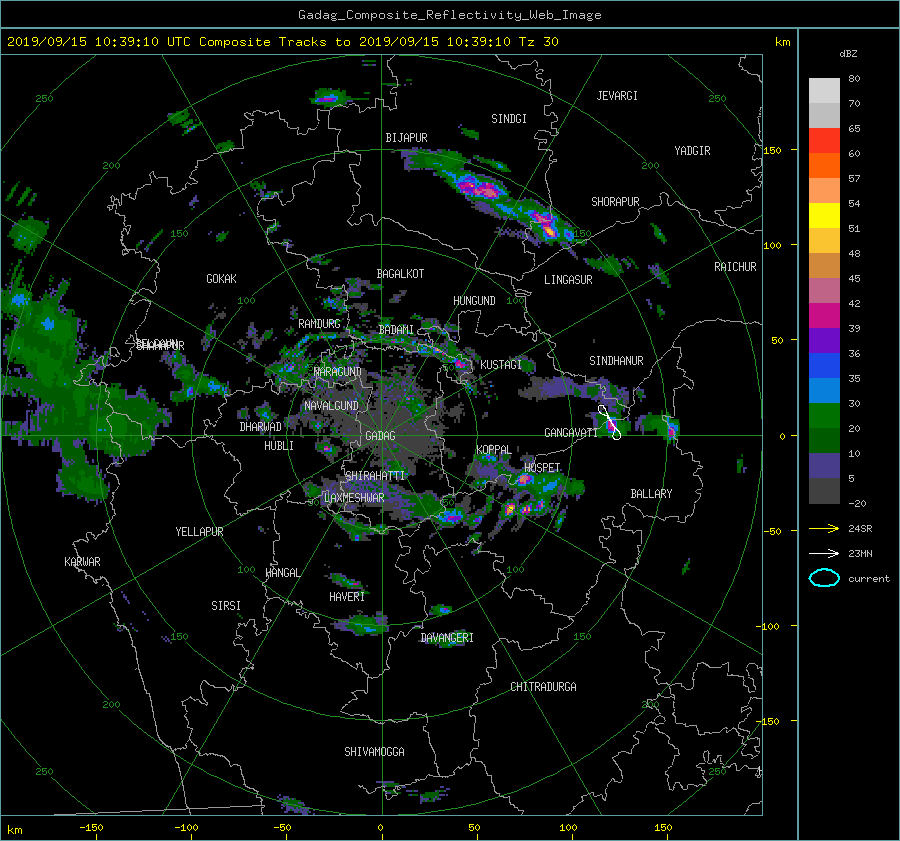Image resolution: width=900 pixels, height=841 pixels.
Task: Select the red 60 dBZ legend swatch
Action: point(824,141)
